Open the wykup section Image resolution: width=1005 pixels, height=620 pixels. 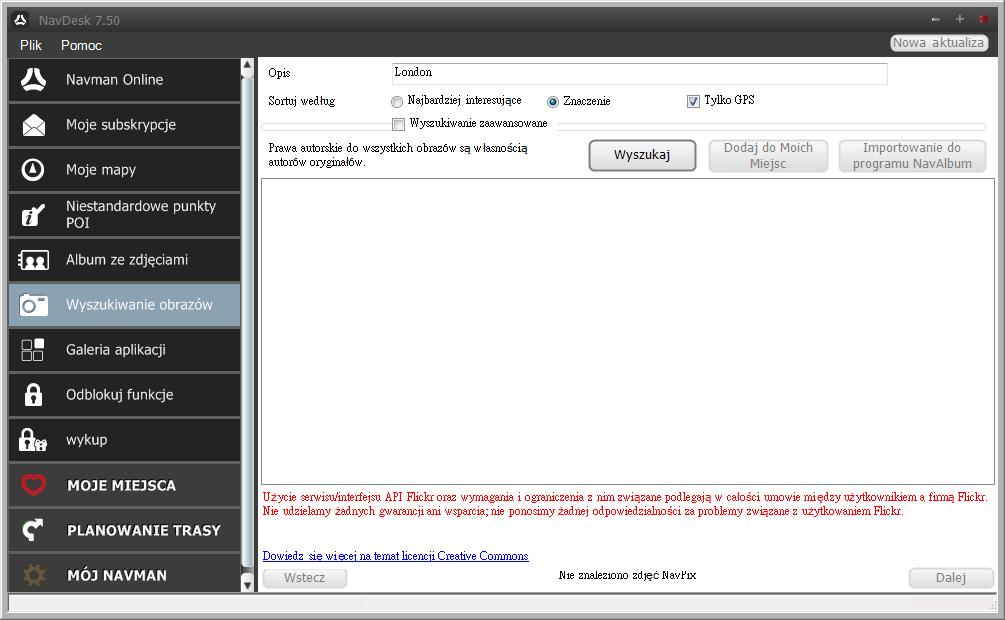(x=124, y=440)
